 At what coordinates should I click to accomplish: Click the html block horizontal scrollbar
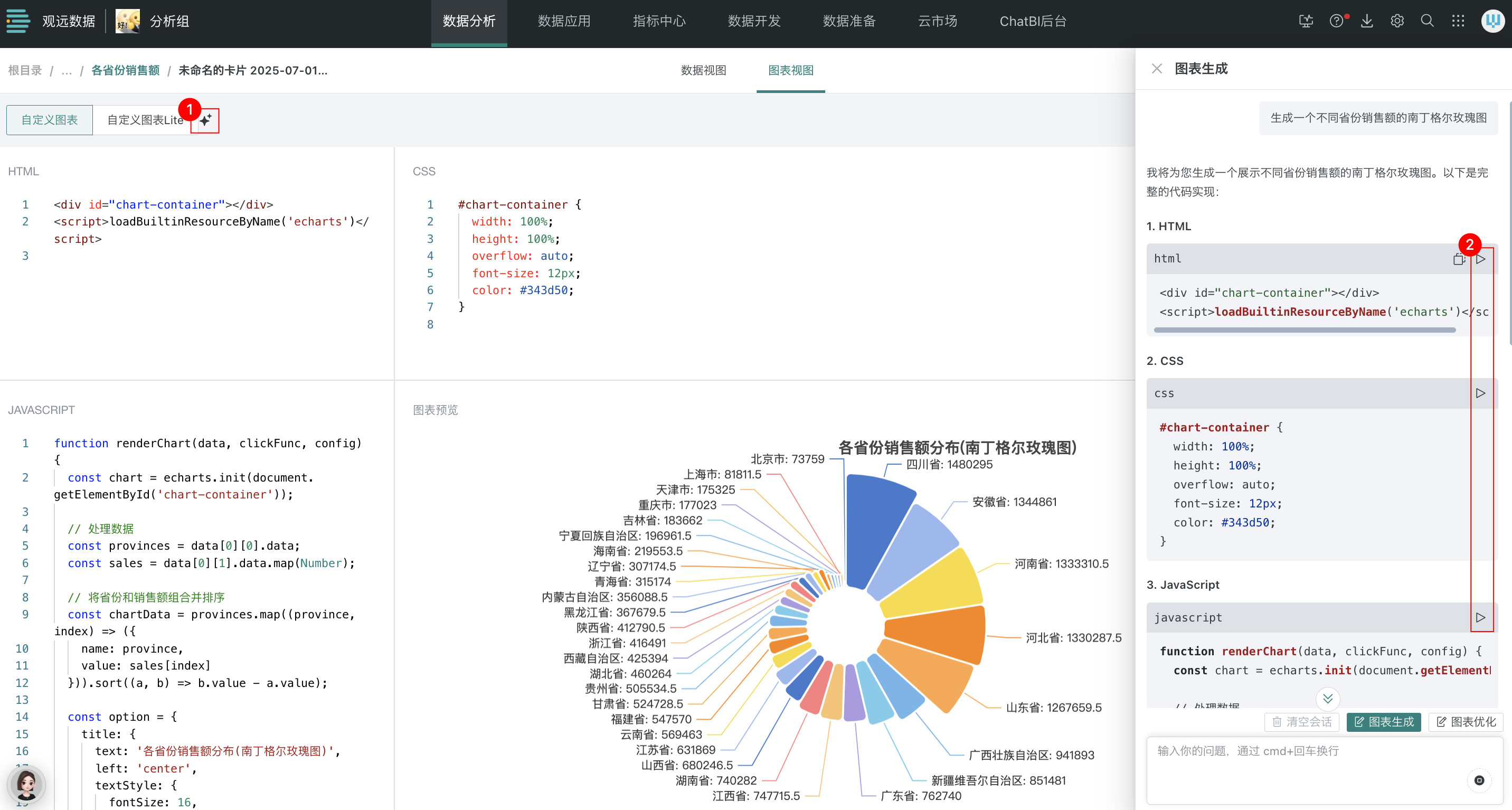pos(1304,330)
